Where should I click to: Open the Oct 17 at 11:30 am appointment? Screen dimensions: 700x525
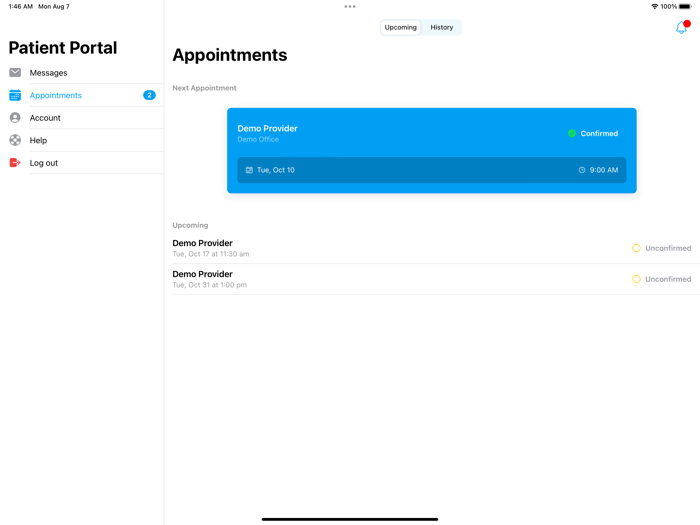pos(436,248)
